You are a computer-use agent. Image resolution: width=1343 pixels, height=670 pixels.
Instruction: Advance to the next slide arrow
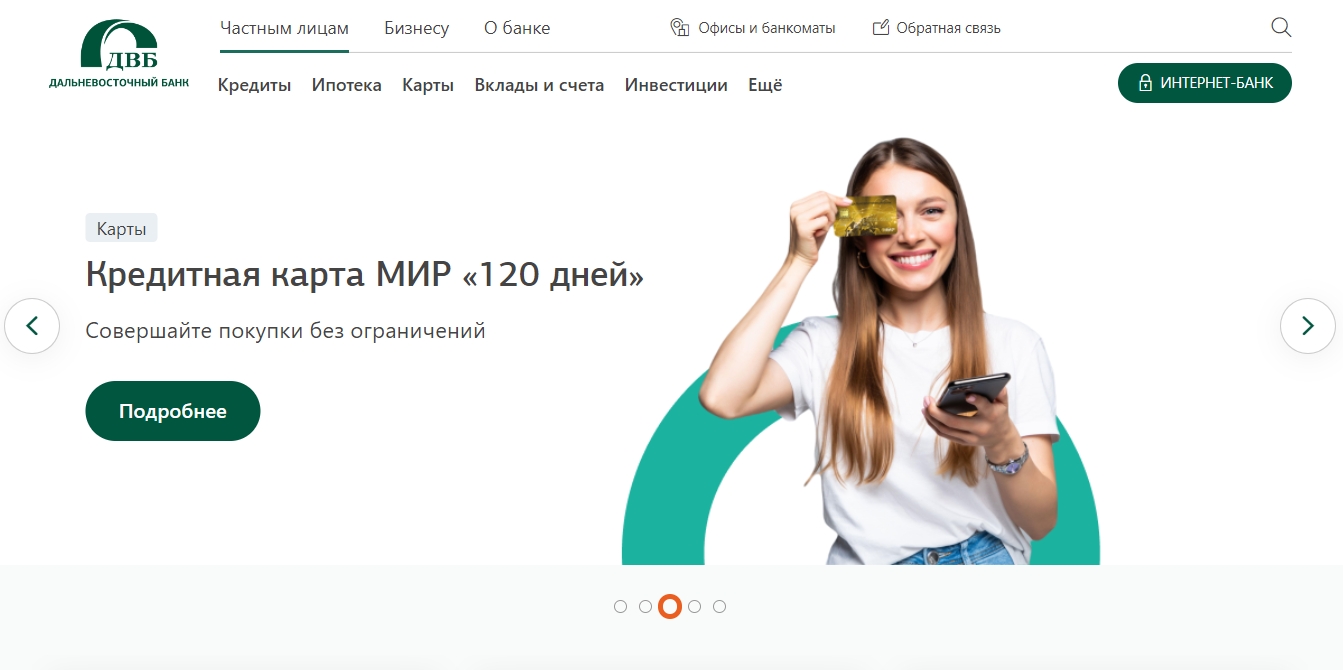(1308, 325)
